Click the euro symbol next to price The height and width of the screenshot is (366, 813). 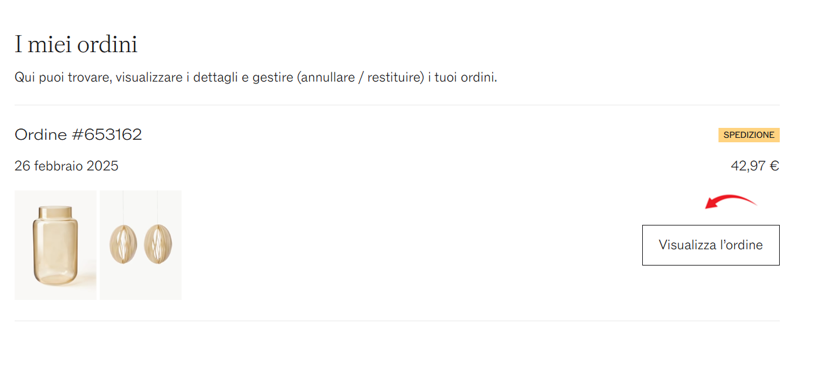774,166
